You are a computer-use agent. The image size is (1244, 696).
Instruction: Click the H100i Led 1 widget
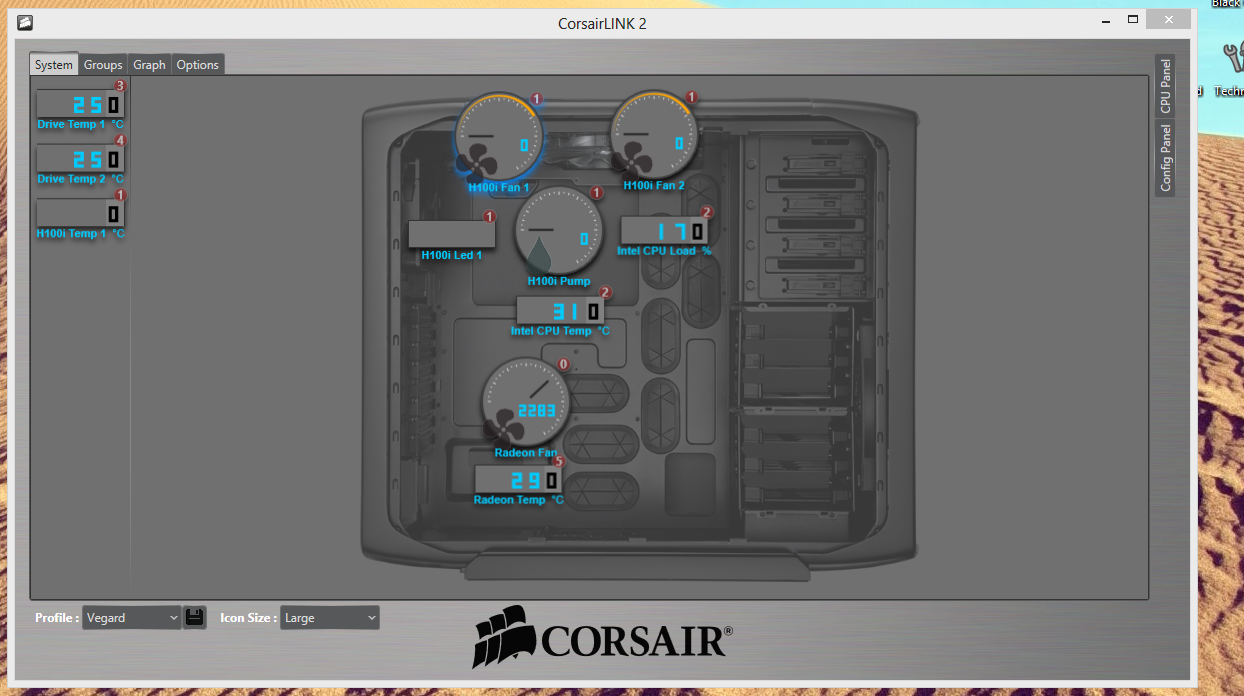tap(452, 234)
